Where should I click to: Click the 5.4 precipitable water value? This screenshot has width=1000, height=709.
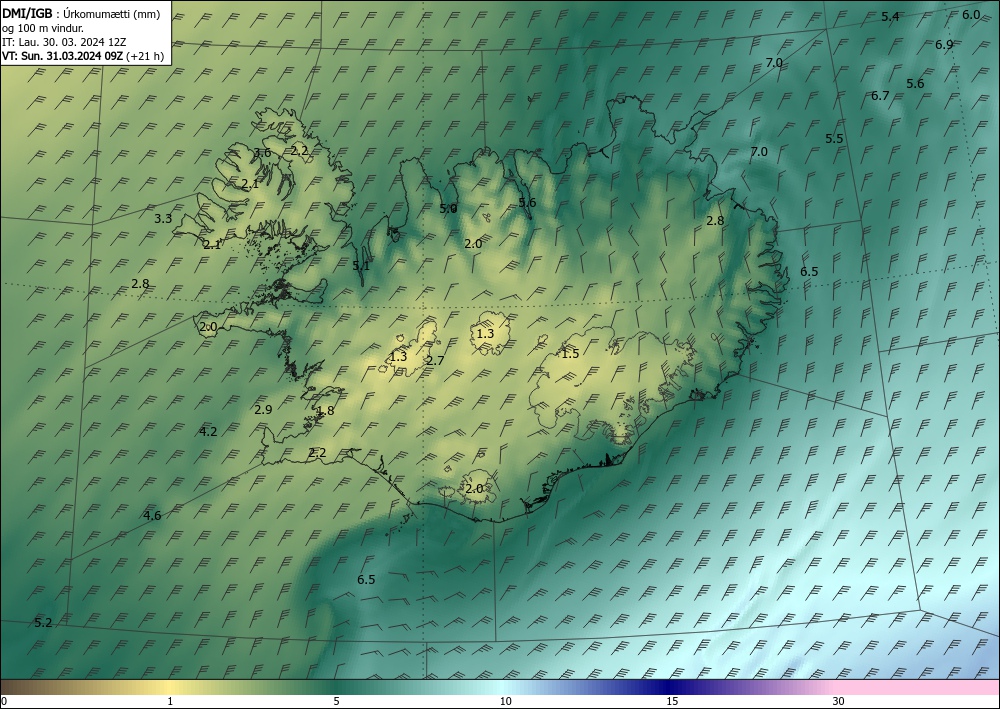pyautogui.click(x=890, y=17)
